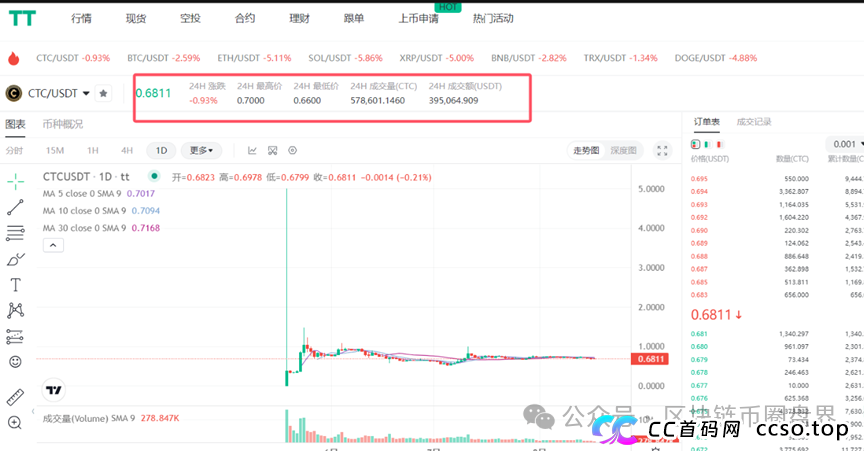The width and height of the screenshot is (864, 451).
Task: Click the TT exchange logo
Action: (x=23, y=18)
